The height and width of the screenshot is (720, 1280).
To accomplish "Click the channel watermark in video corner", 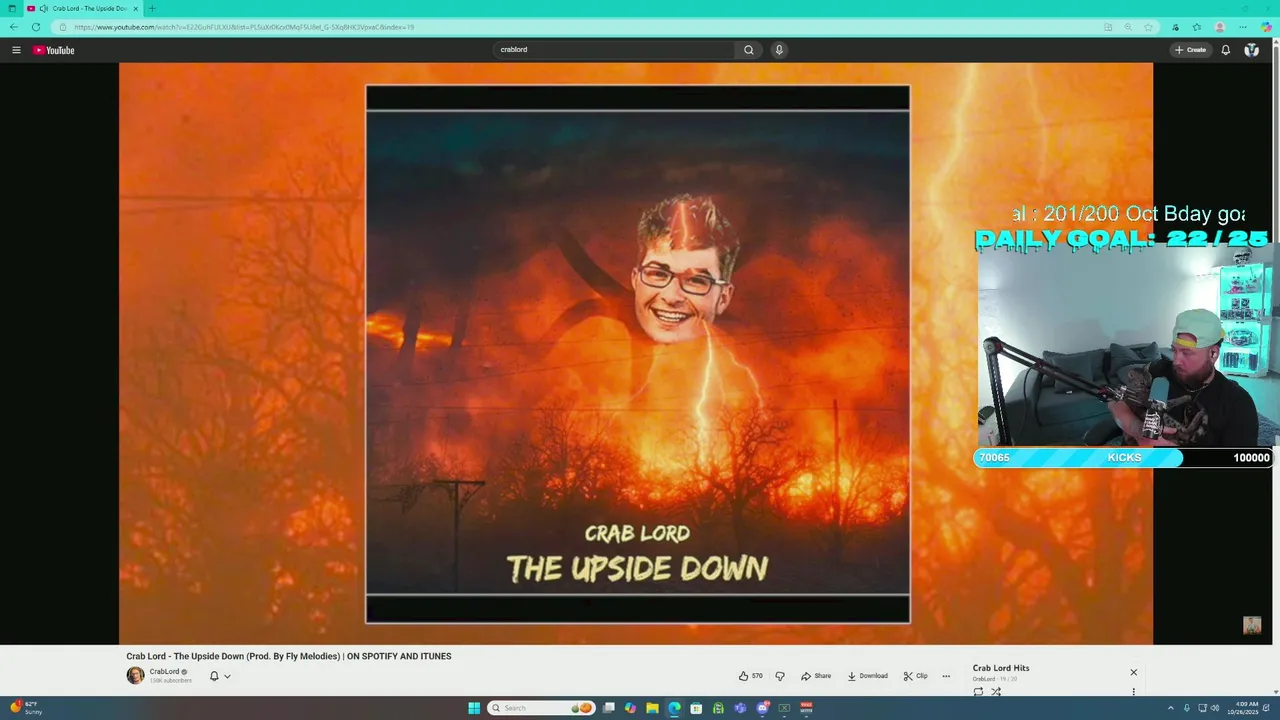I will tap(1252, 625).
